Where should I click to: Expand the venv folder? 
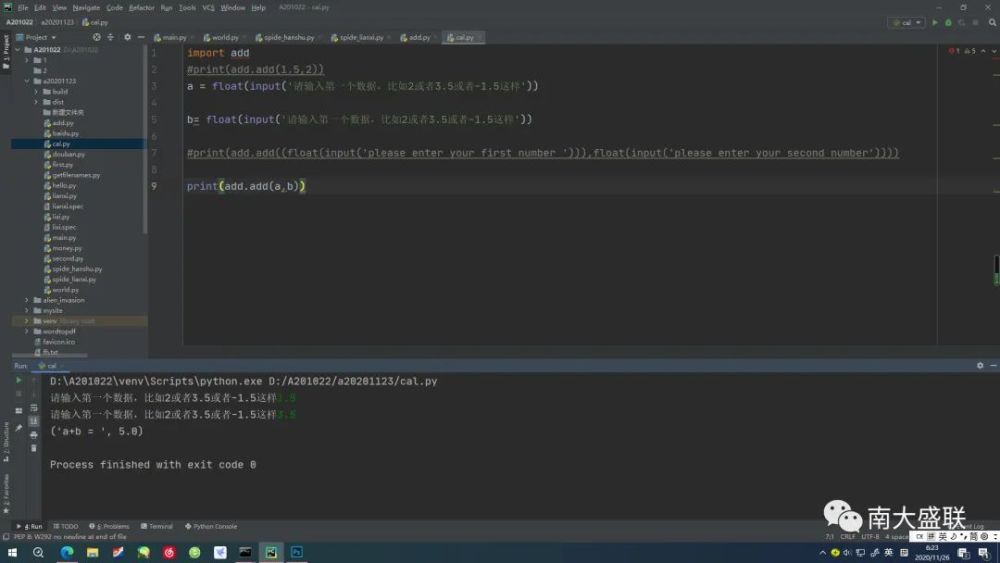[x=27, y=321]
